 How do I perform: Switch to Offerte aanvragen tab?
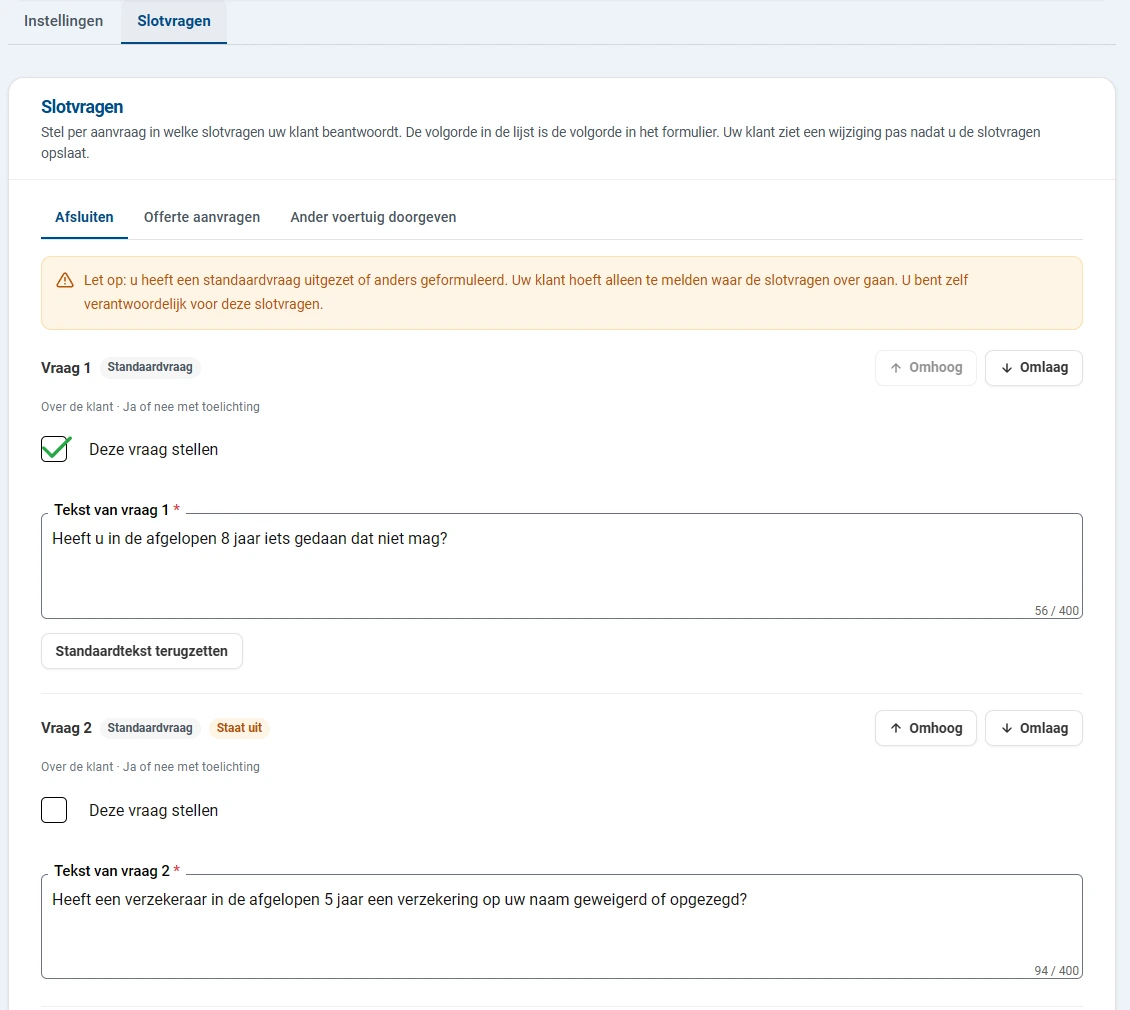202,217
